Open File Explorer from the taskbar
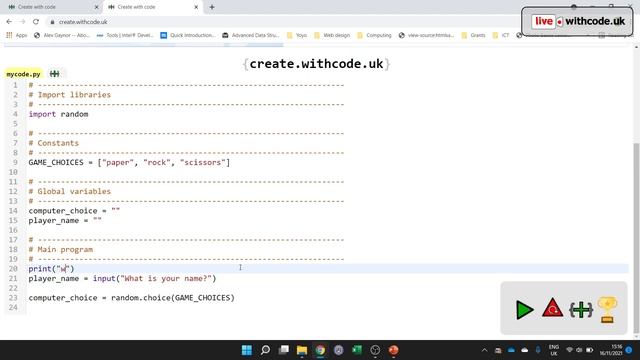The width and height of the screenshot is (640, 360). pos(302,350)
